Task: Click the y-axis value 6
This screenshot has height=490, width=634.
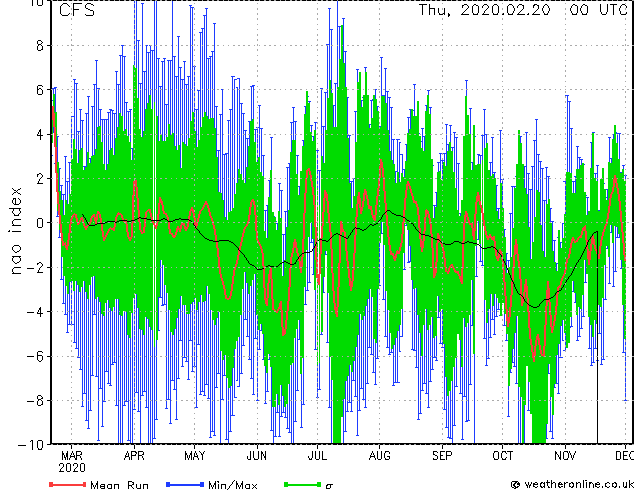Action: coord(40,90)
